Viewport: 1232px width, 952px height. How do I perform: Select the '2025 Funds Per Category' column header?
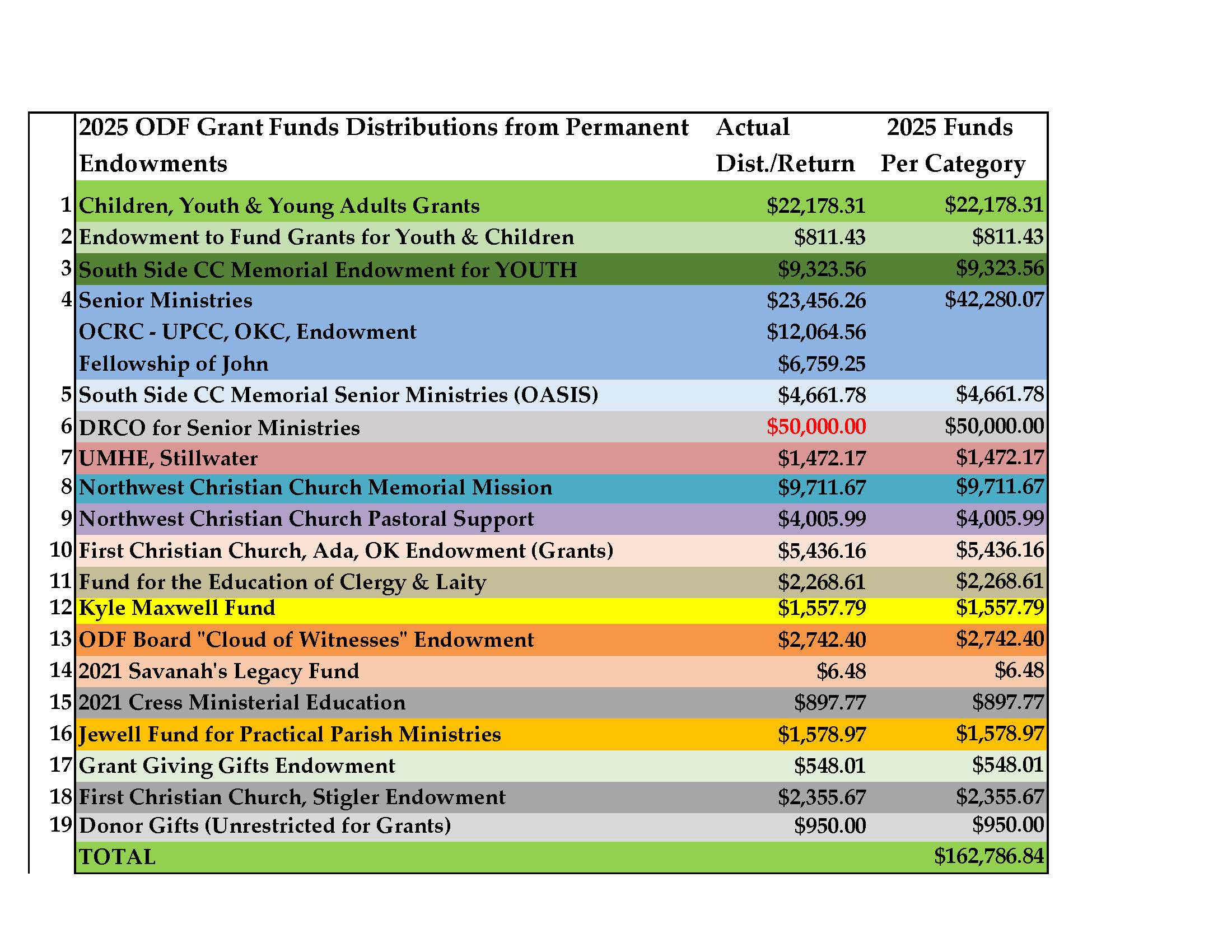953,145
